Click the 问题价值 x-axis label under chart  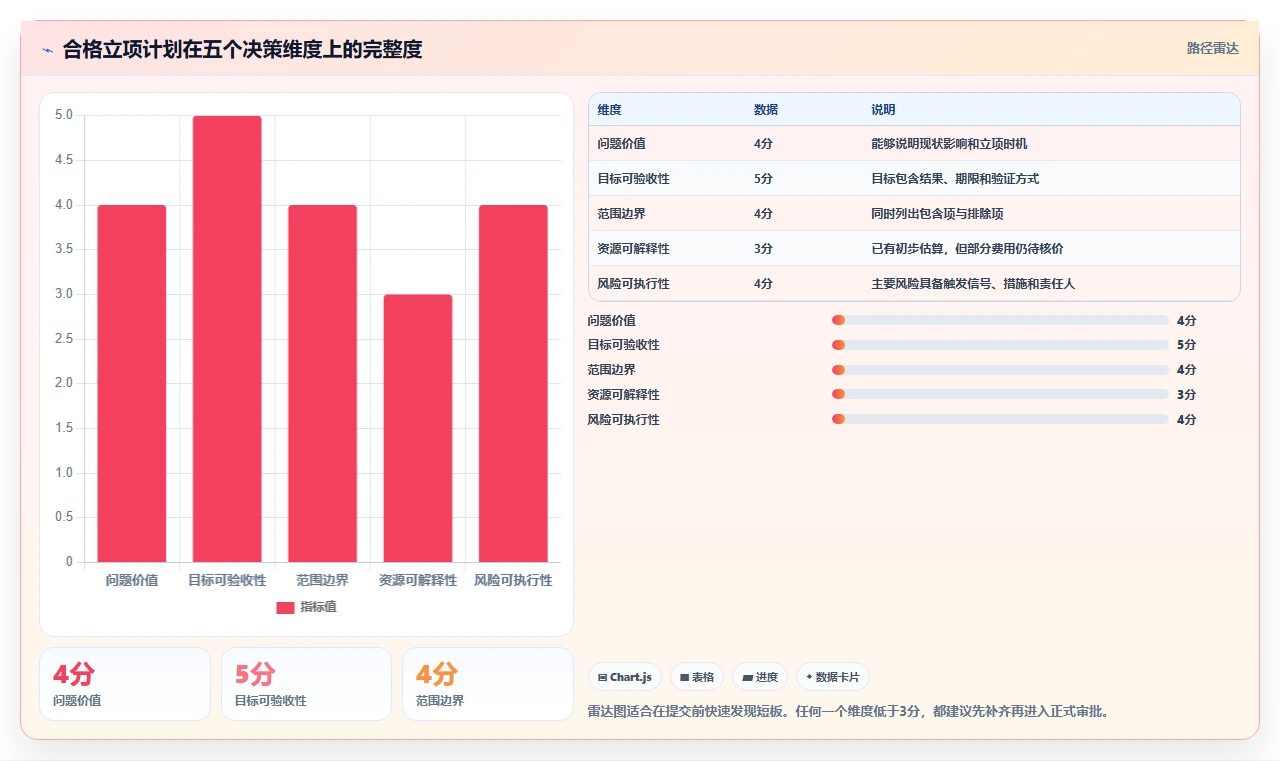click(132, 580)
